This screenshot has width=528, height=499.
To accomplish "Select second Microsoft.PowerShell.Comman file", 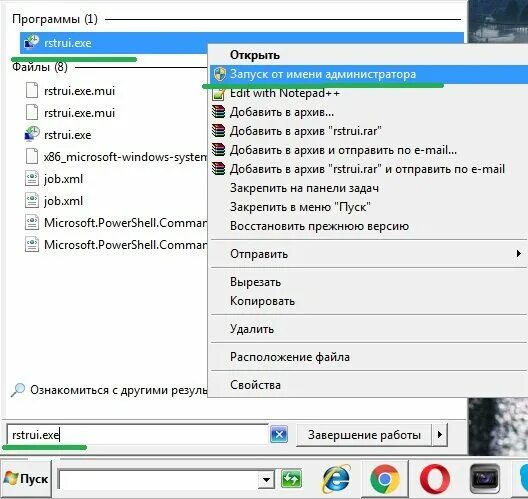I will point(125,244).
